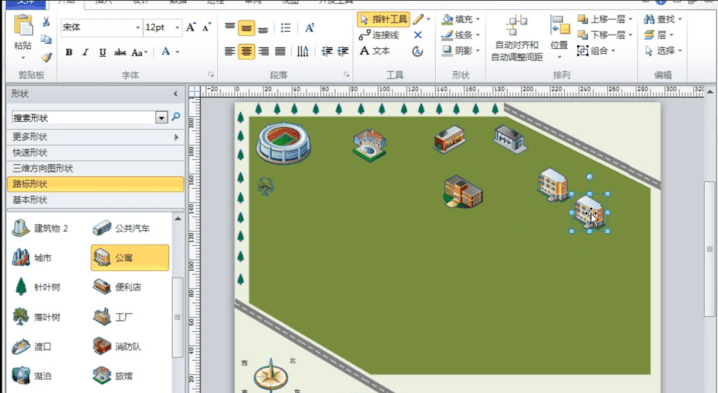Expand the 更多形状 more shapes arrow
Screen dimensions: 718x393
pyautogui.click(x=176, y=137)
